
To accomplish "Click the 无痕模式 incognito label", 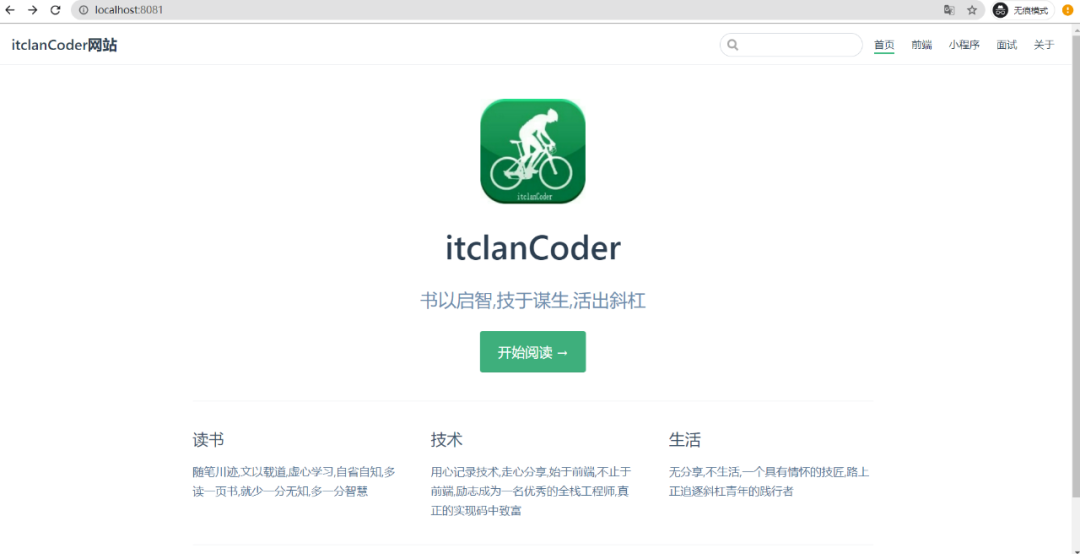I will [x=1030, y=11].
